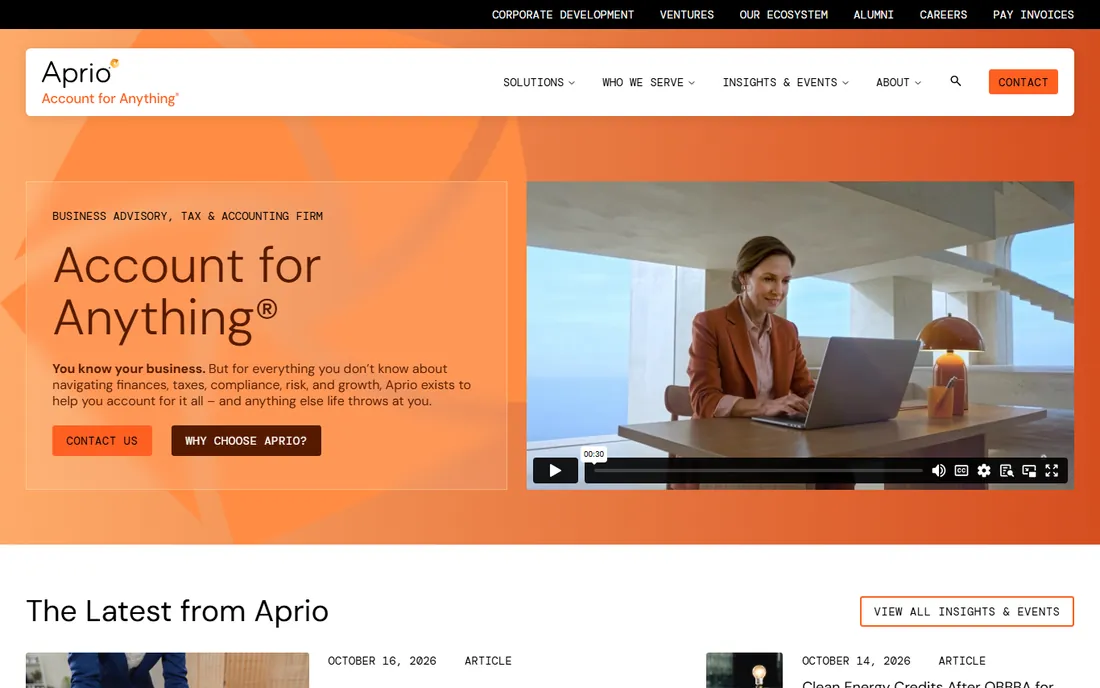Click the Aprio logo

[110, 82]
